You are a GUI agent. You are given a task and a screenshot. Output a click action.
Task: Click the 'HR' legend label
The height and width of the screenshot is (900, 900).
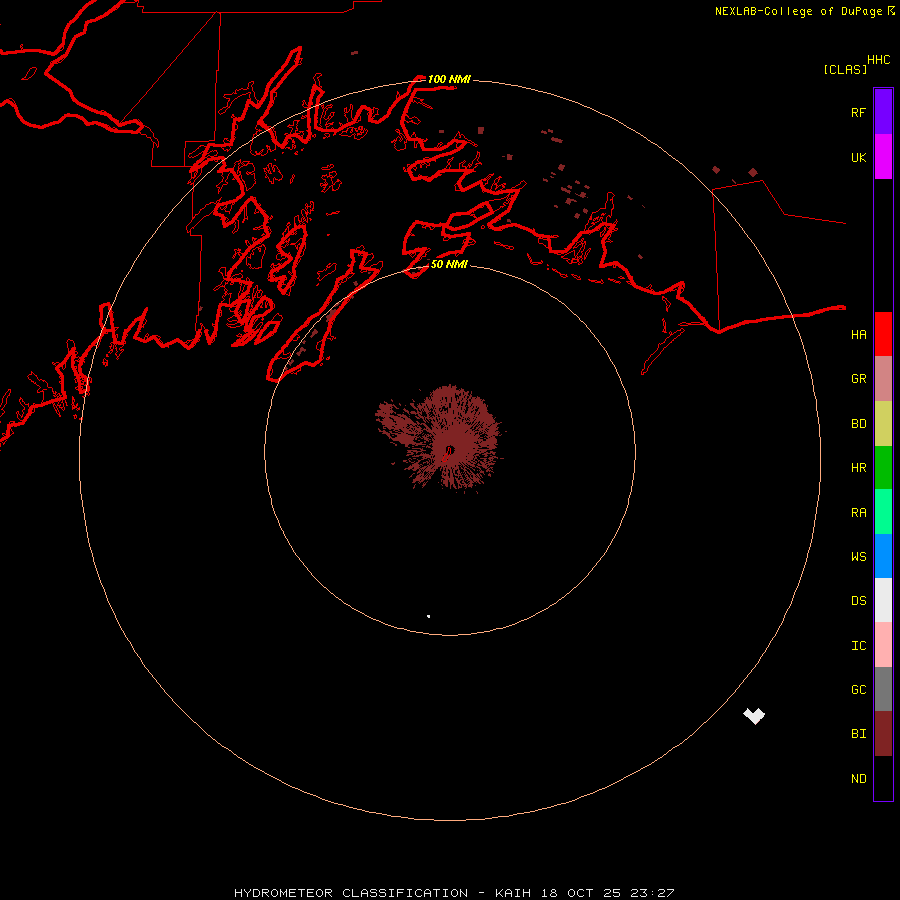click(858, 468)
